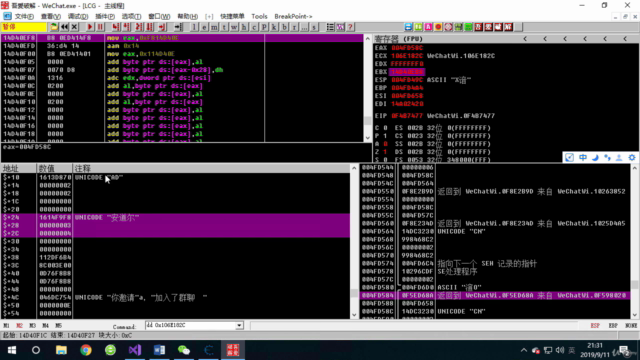The image size is (640, 360).
Task: Click the pink 'A' plugin icon
Action: pyautogui.click(x=428, y=27)
